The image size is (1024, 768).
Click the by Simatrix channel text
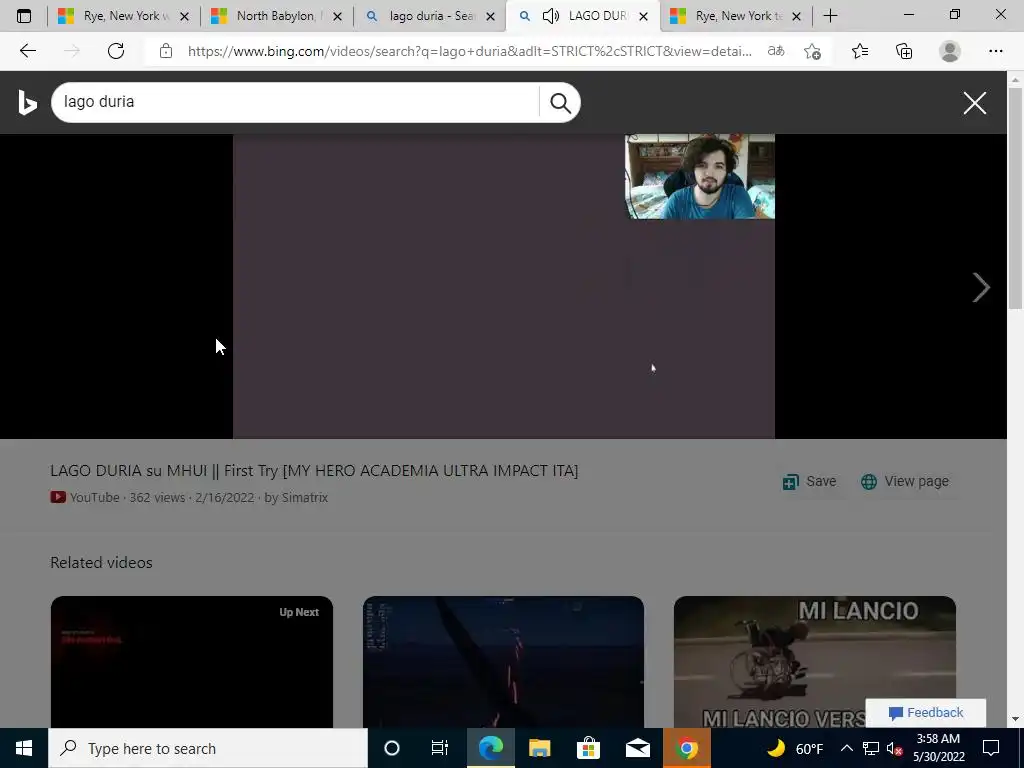(296, 498)
